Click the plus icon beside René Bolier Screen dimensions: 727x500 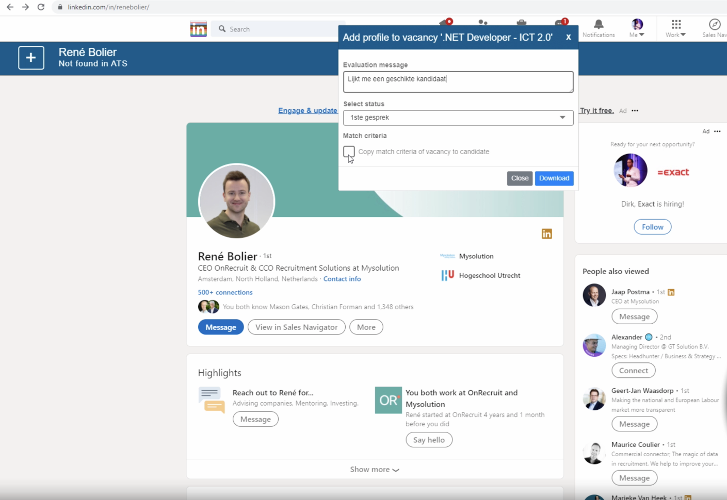pyautogui.click(x=31, y=58)
